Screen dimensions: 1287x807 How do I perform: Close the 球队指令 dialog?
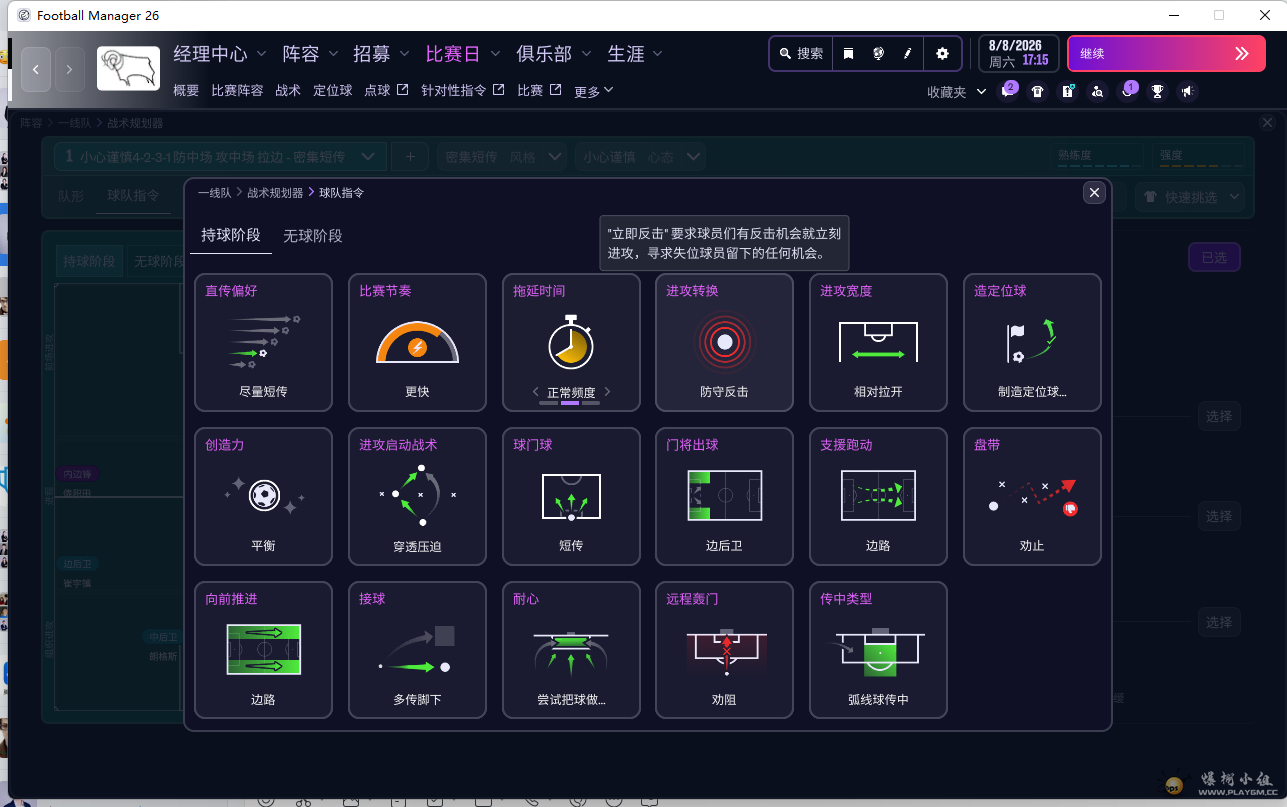(x=1094, y=192)
